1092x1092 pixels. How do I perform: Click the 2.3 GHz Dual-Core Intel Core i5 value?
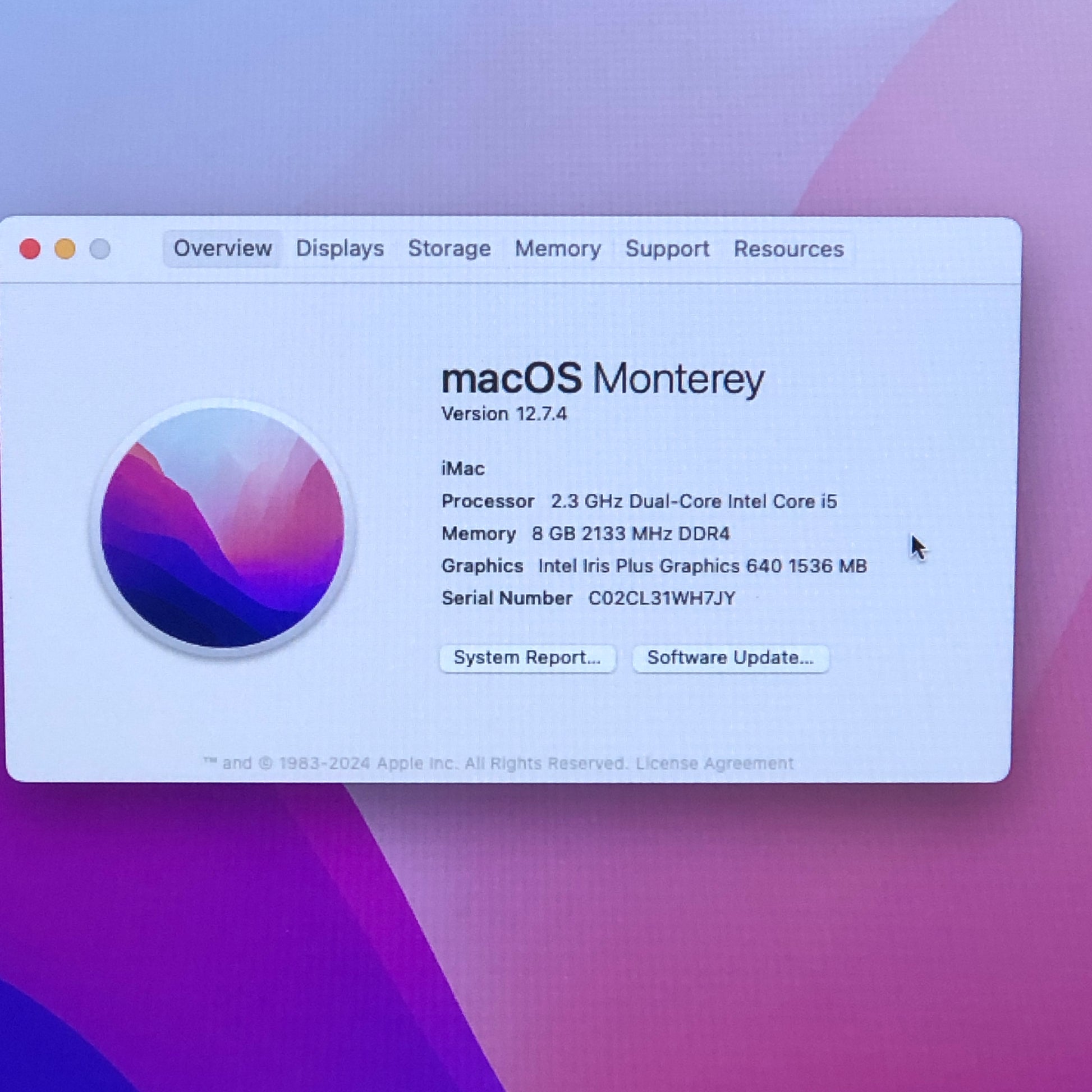point(694,501)
